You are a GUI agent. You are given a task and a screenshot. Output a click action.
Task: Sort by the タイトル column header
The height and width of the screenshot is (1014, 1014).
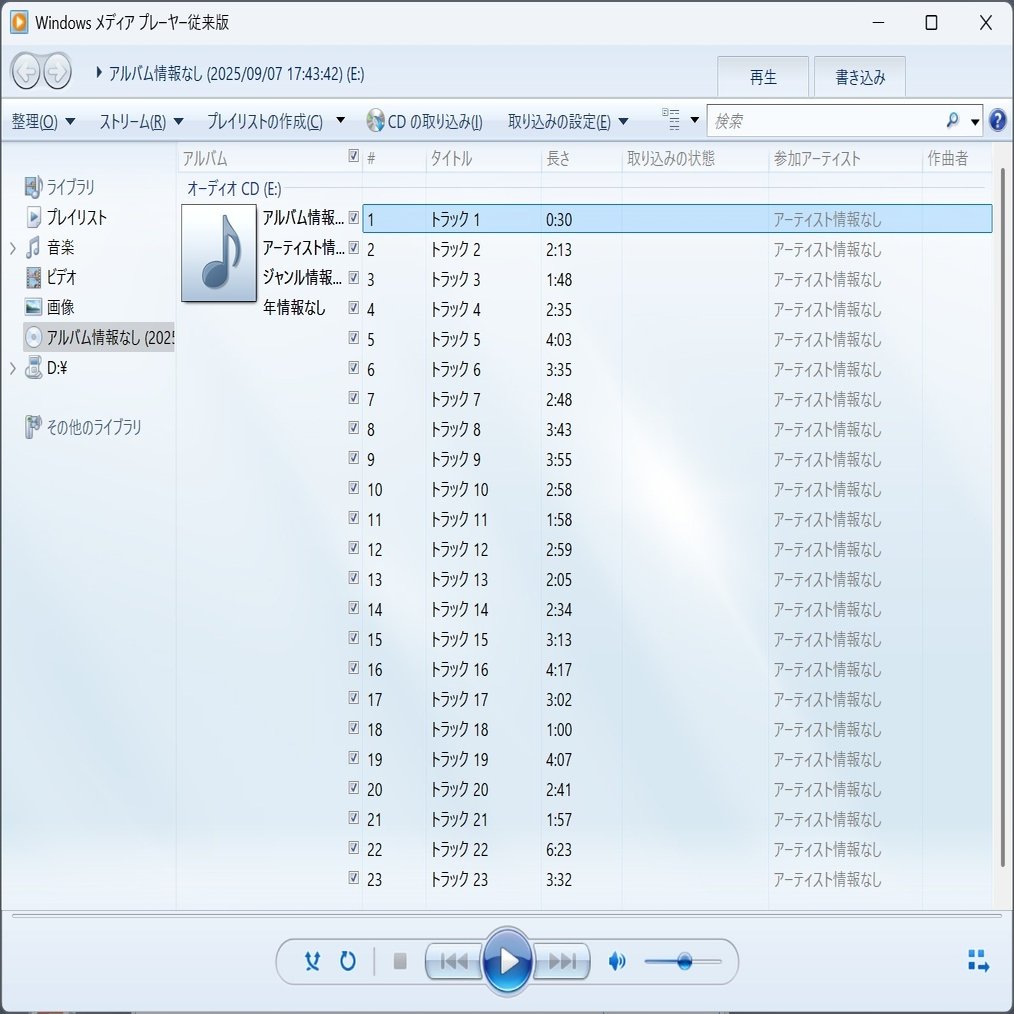click(x=483, y=158)
